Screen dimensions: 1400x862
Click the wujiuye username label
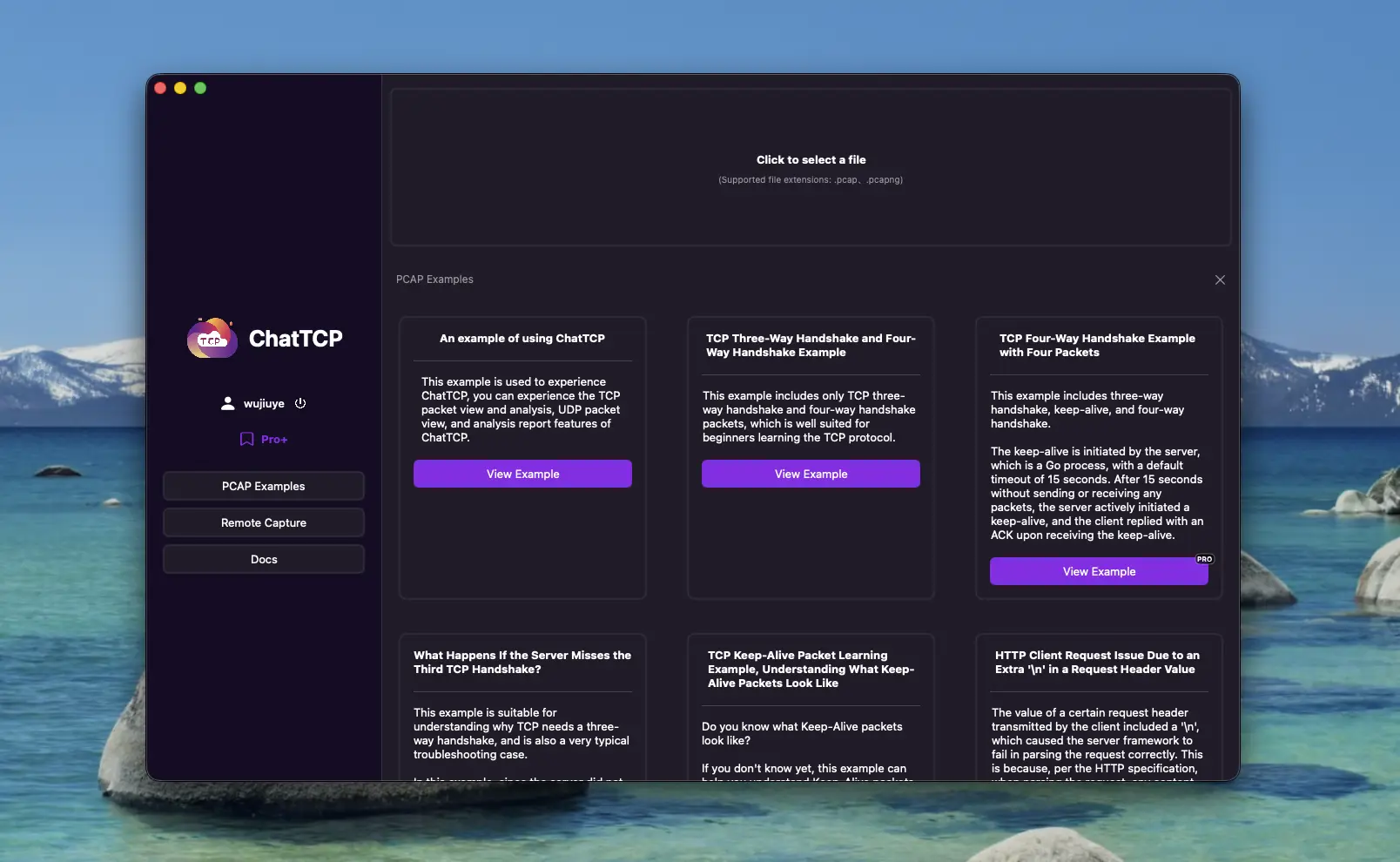(264, 404)
